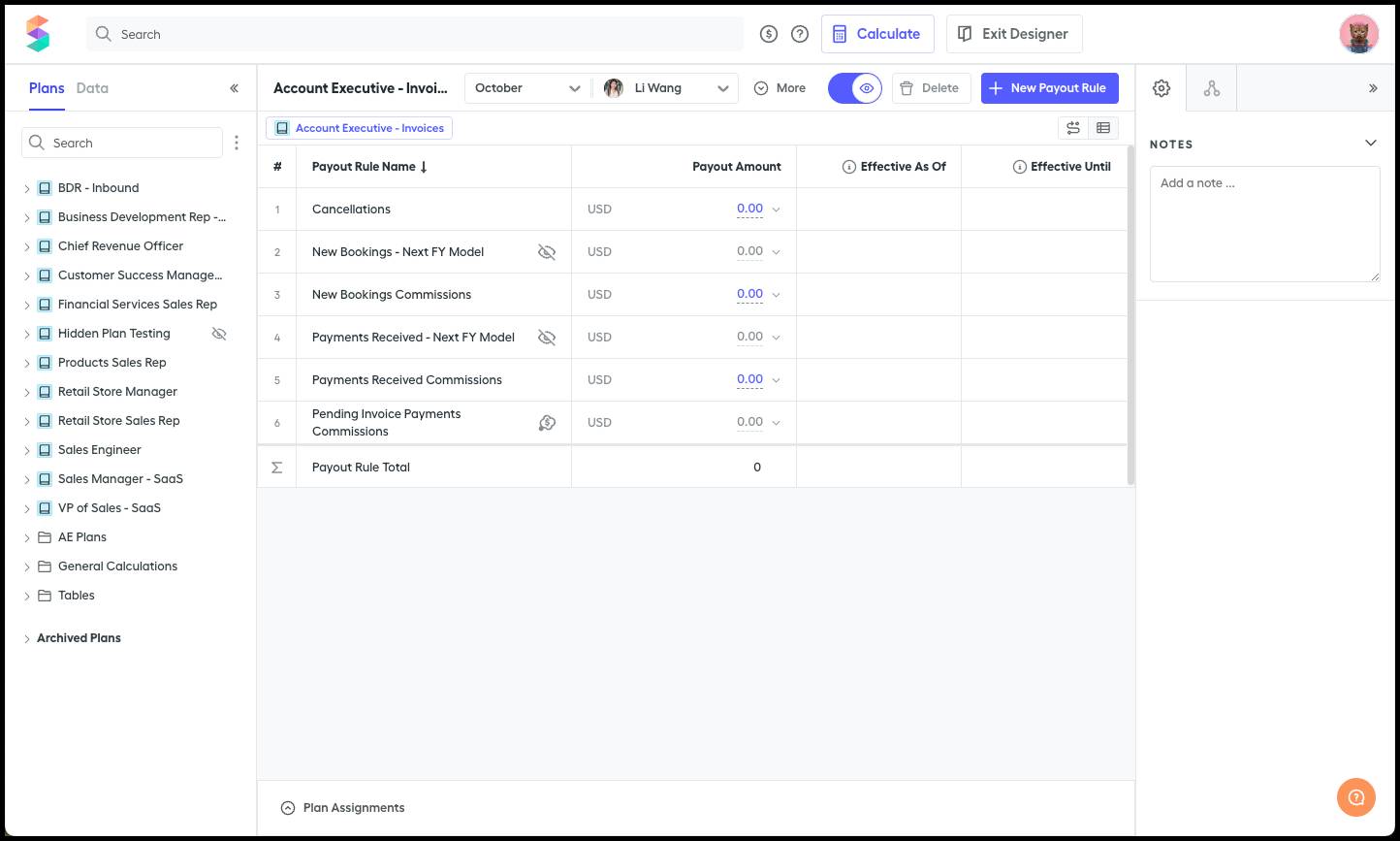Expand the VP of Sales - SaaS plan
Screen dimensions: 1400x841
click(27, 508)
